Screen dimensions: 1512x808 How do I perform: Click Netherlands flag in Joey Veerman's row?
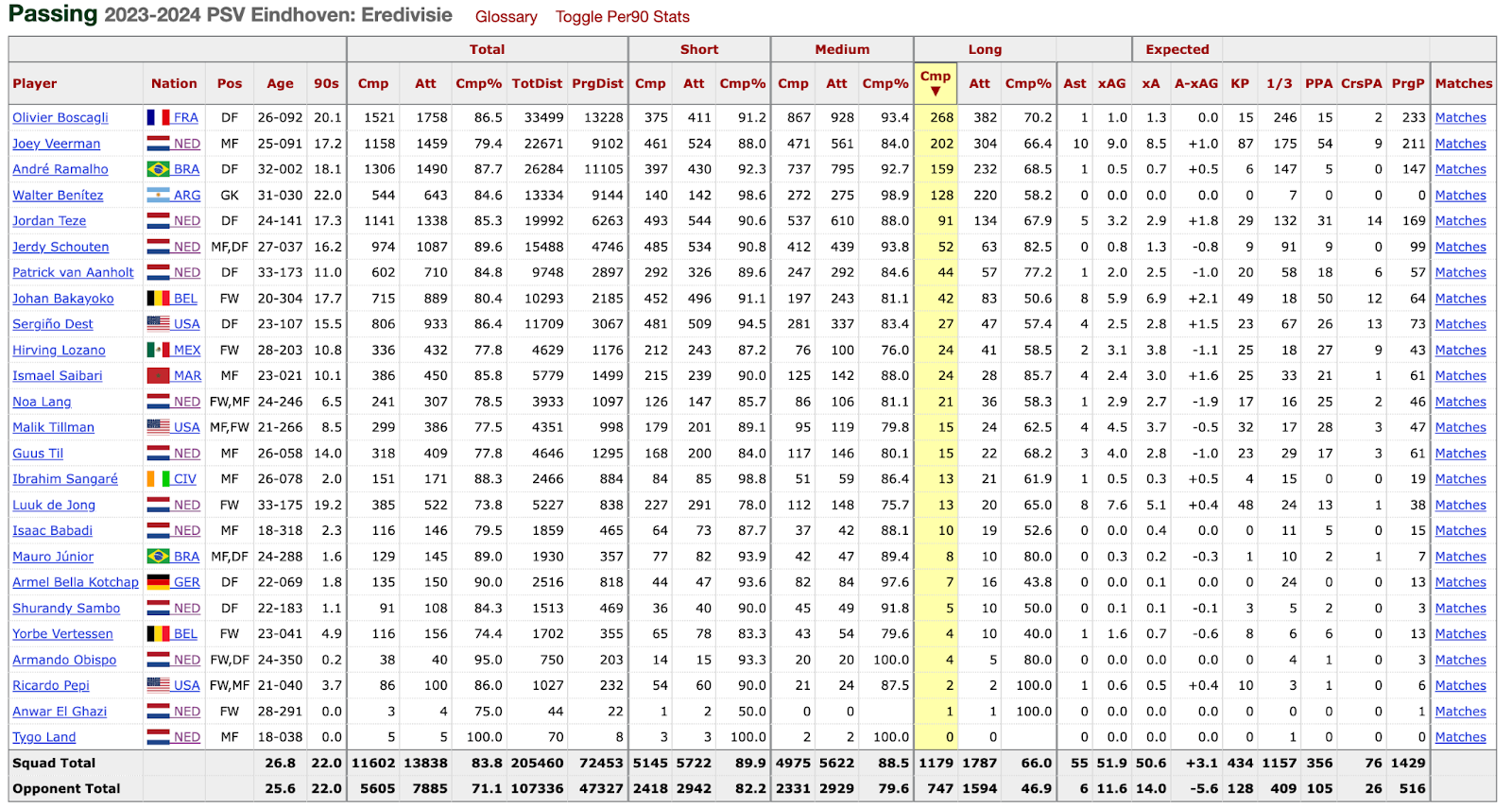(x=158, y=144)
